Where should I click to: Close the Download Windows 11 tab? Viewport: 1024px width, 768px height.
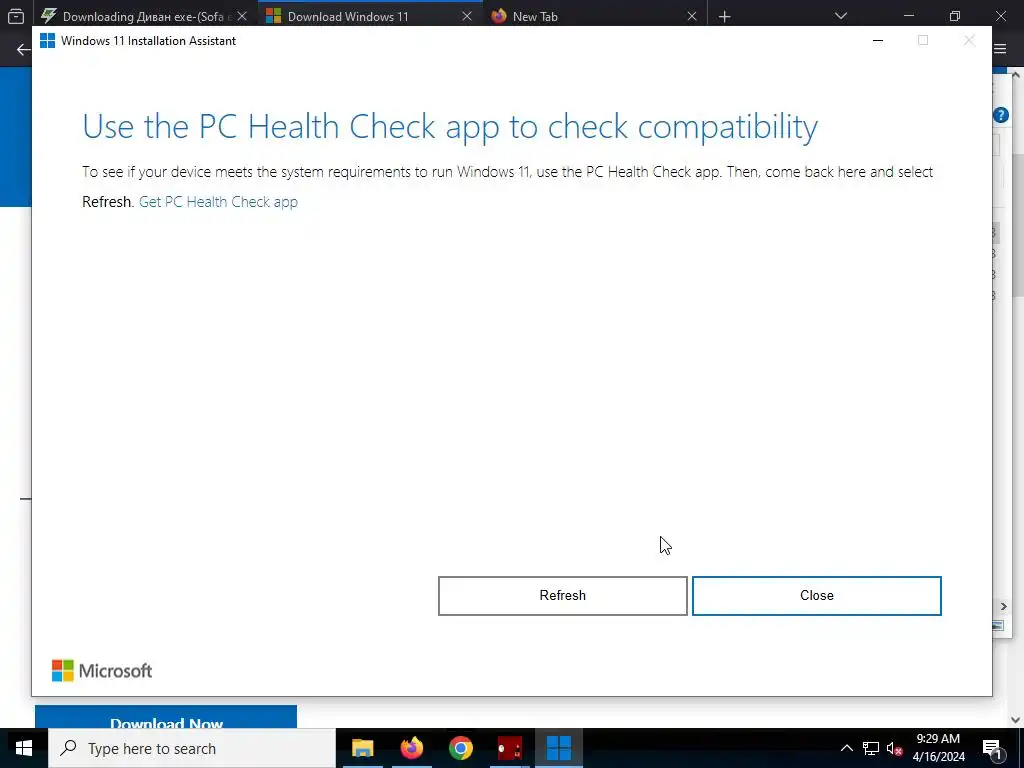pyautogui.click(x=467, y=16)
